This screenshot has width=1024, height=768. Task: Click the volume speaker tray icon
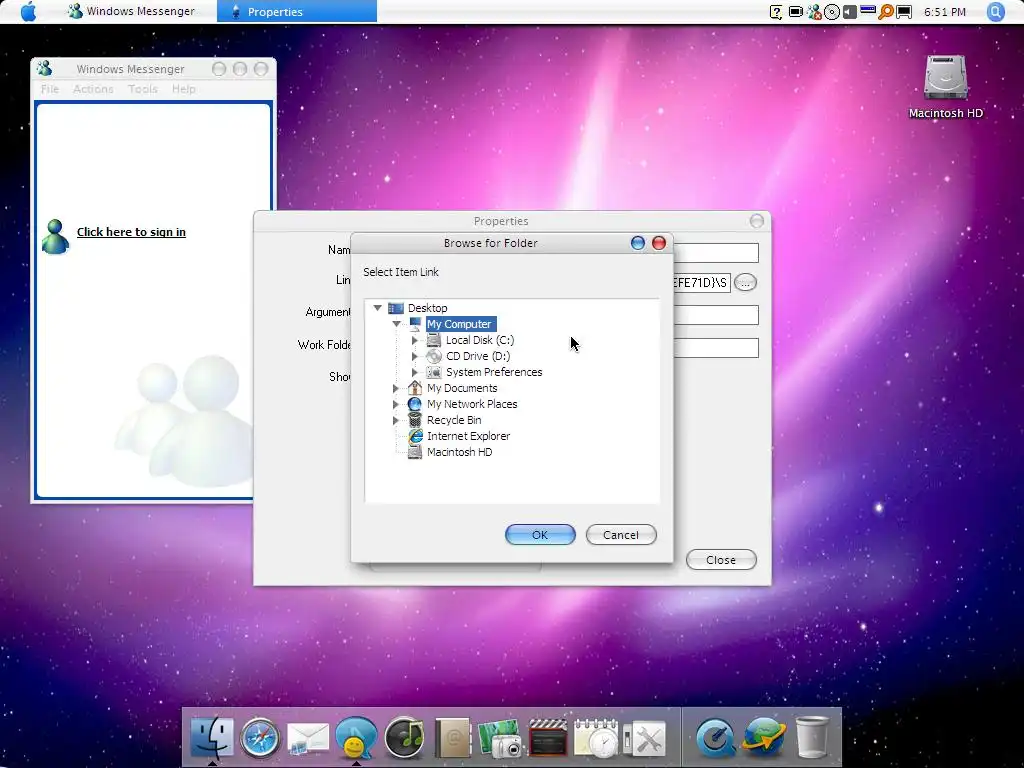[849, 12]
